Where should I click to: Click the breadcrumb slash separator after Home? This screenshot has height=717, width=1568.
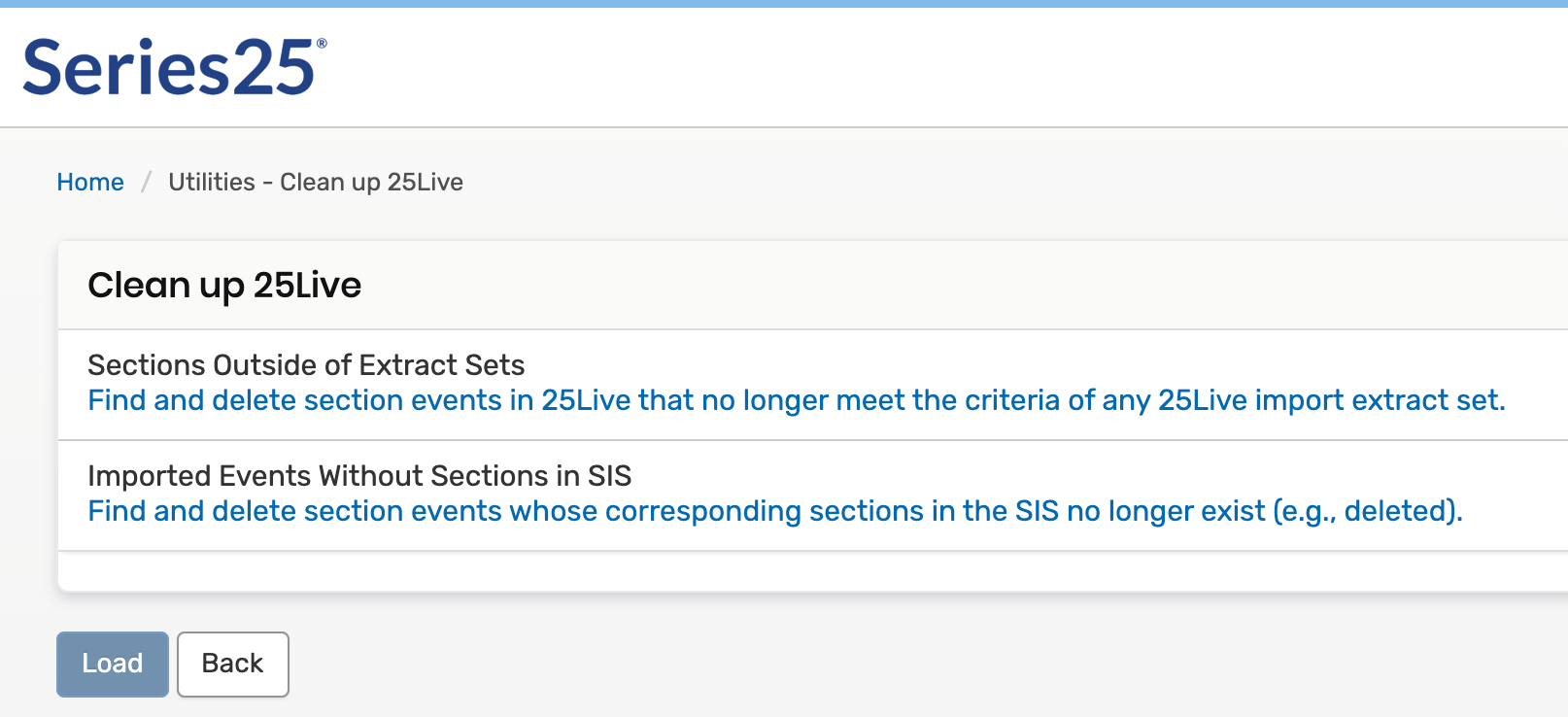click(x=147, y=183)
